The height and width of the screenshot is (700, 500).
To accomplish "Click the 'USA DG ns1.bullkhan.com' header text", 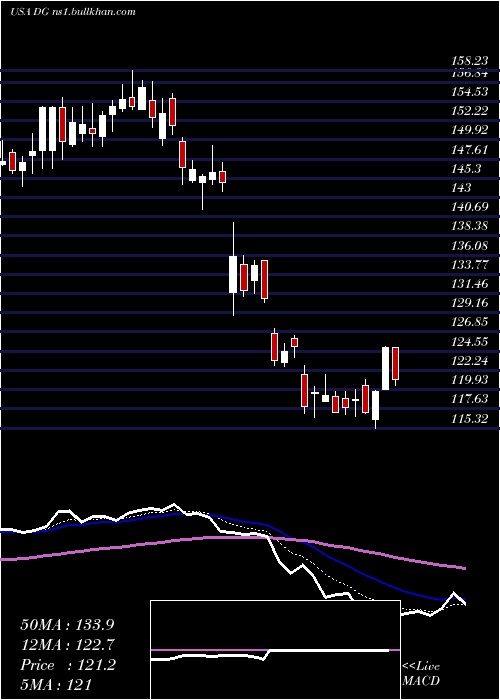I will 73,12.
